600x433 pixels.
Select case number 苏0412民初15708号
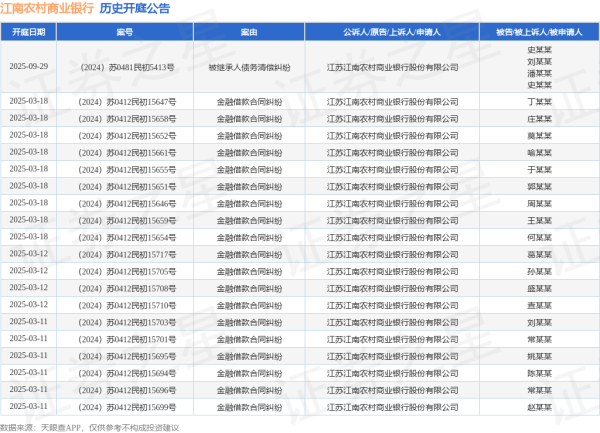127,288
